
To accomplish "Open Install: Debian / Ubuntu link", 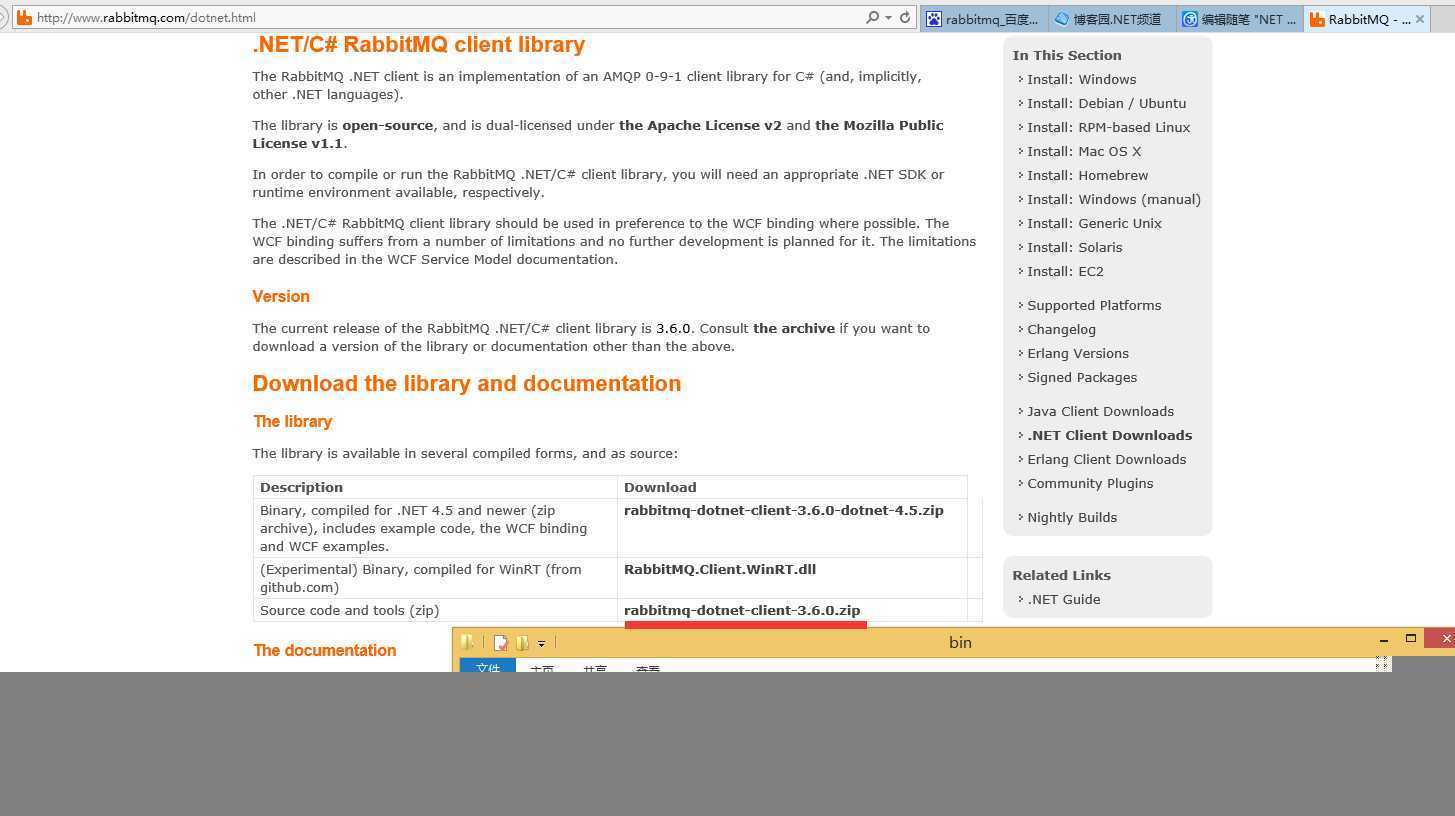I will pyautogui.click(x=1106, y=103).
